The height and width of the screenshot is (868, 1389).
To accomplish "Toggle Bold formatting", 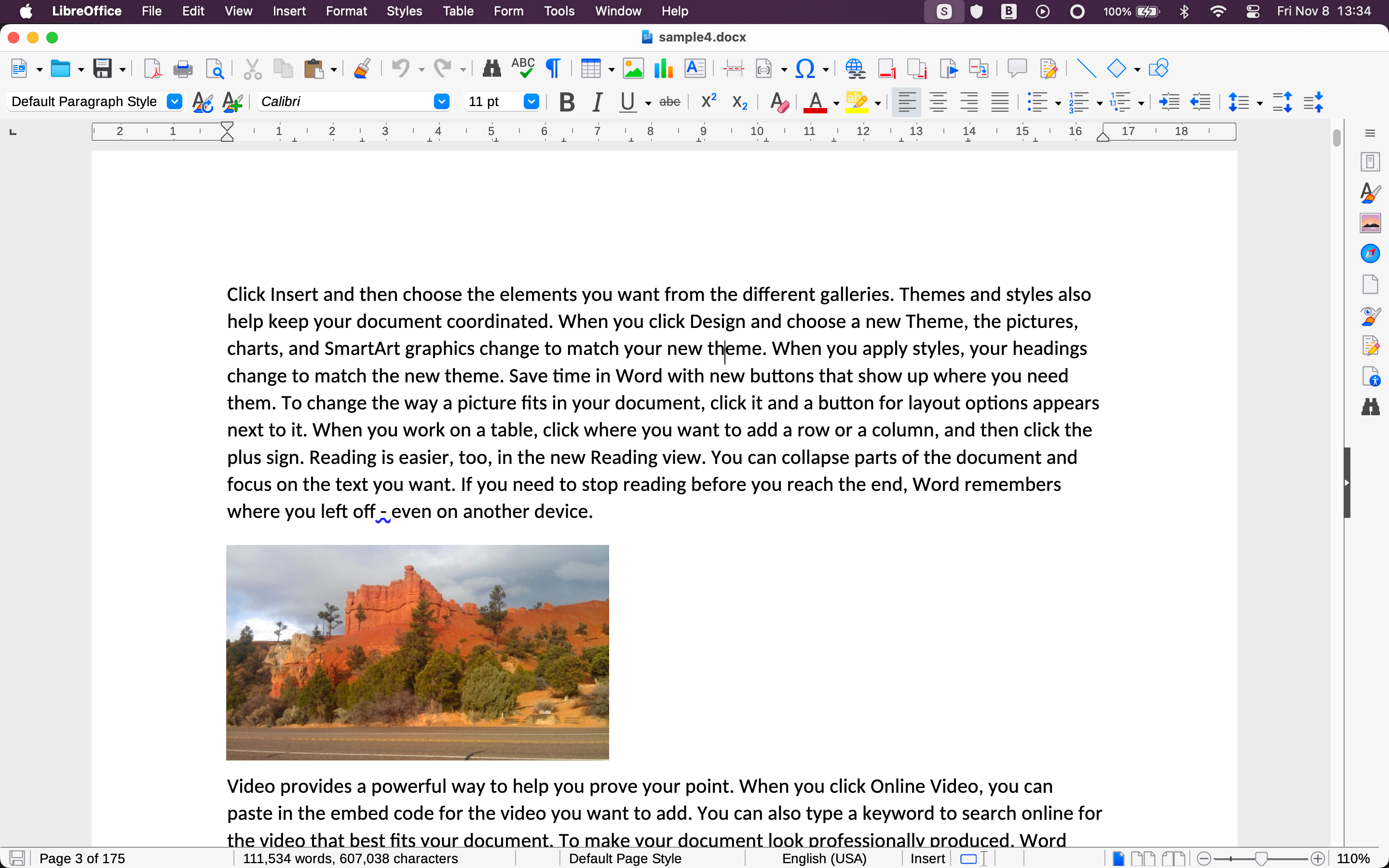I will [567, 102].
